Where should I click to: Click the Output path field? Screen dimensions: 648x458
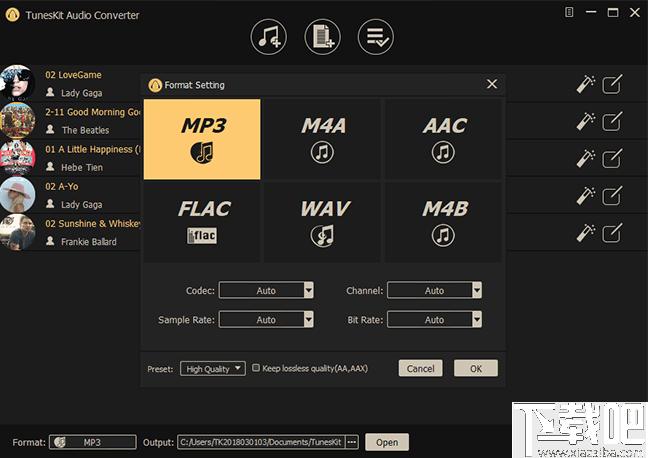click(261, 442)
